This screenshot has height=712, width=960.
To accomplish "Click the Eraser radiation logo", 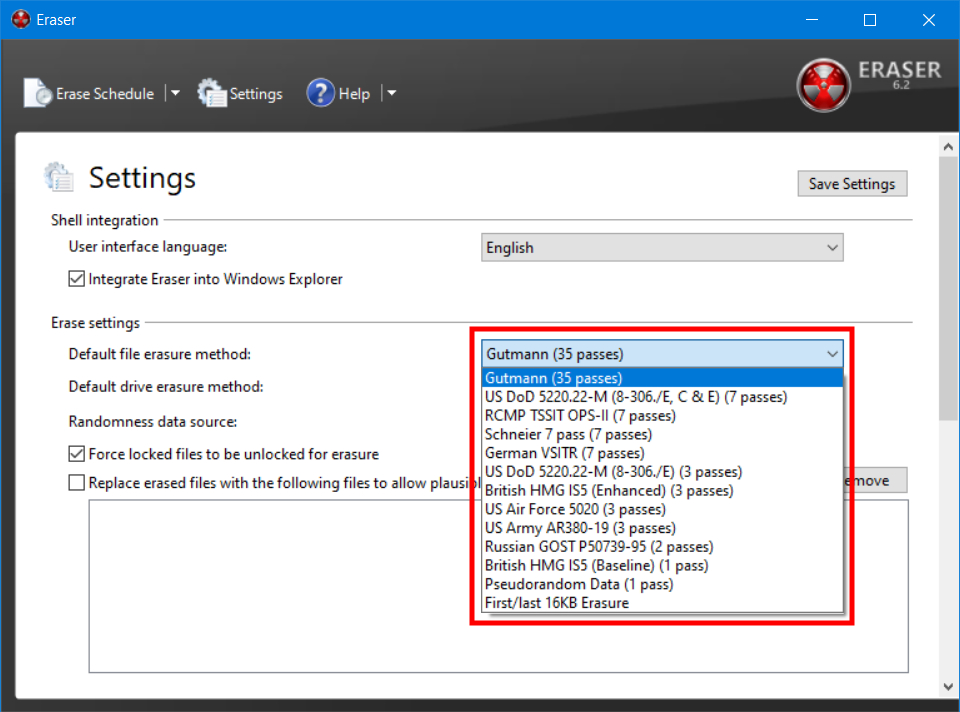I will (823, 86).
